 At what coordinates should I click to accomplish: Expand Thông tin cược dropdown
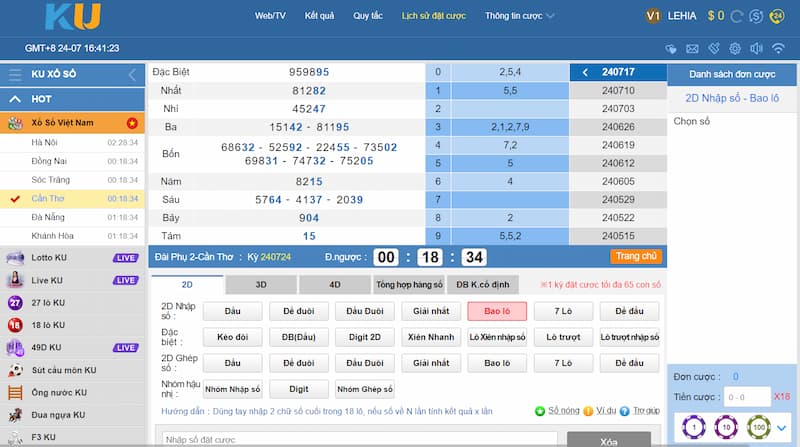pyautogui.click(x=519, y=16)
